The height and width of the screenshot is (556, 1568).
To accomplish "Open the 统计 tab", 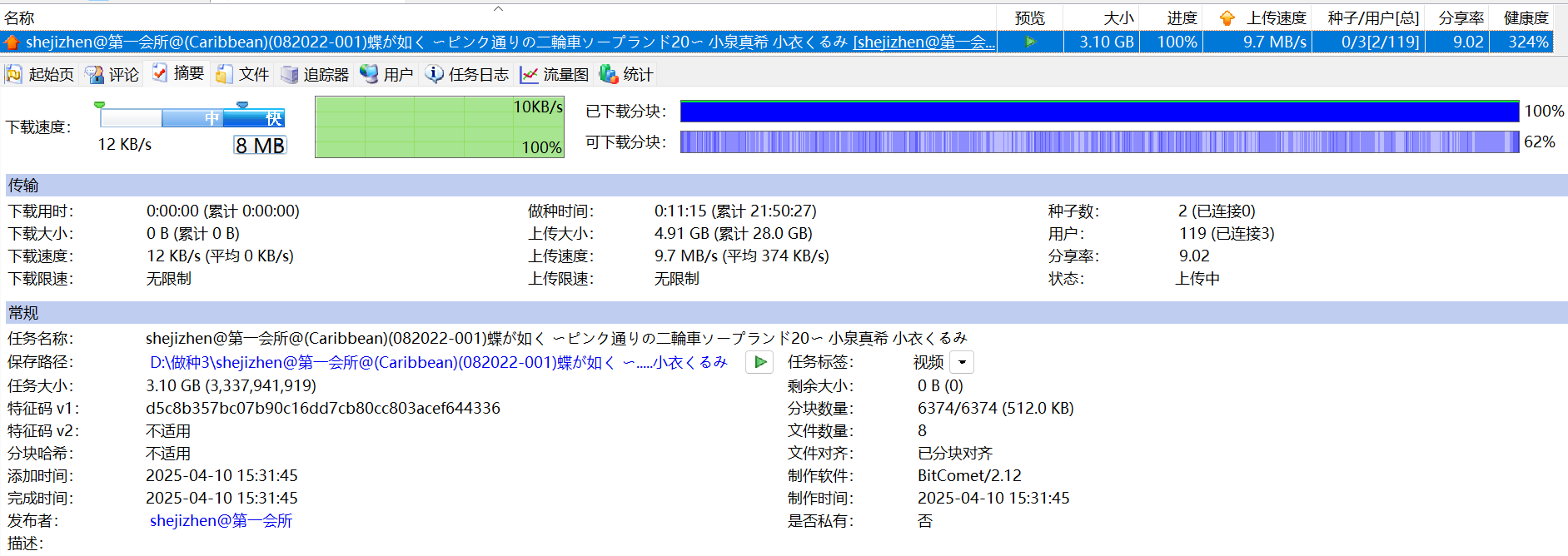I will pos(626,74).
